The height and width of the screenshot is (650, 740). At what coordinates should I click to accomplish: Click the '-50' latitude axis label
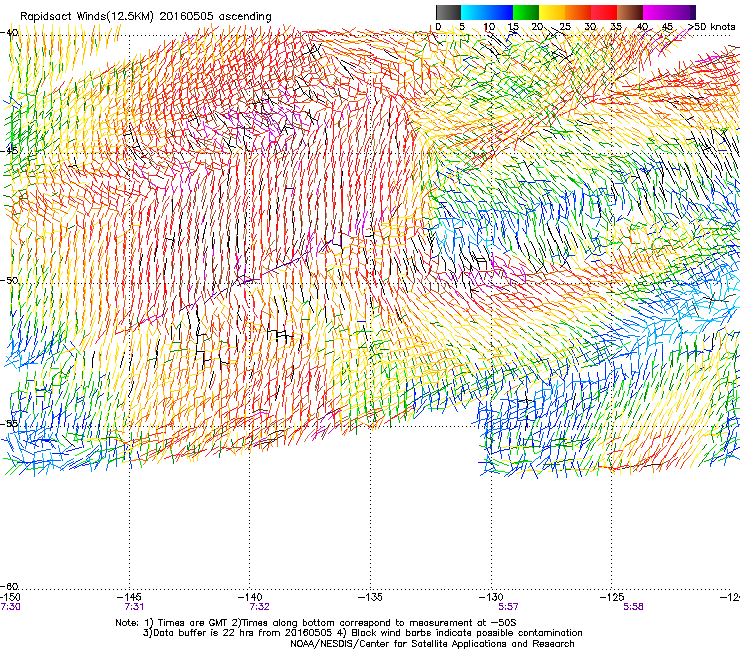[9, 280]
